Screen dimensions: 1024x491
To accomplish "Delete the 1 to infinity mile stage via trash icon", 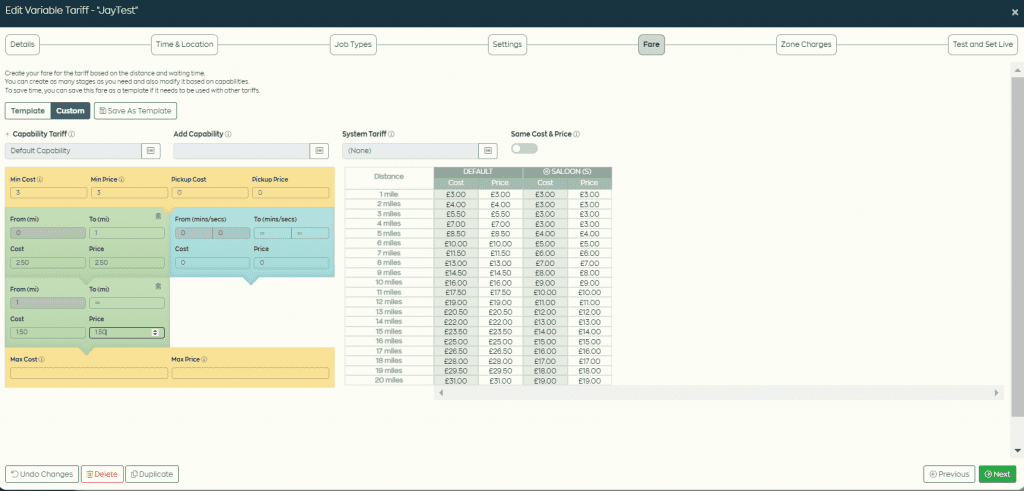I will coord(158,286).
